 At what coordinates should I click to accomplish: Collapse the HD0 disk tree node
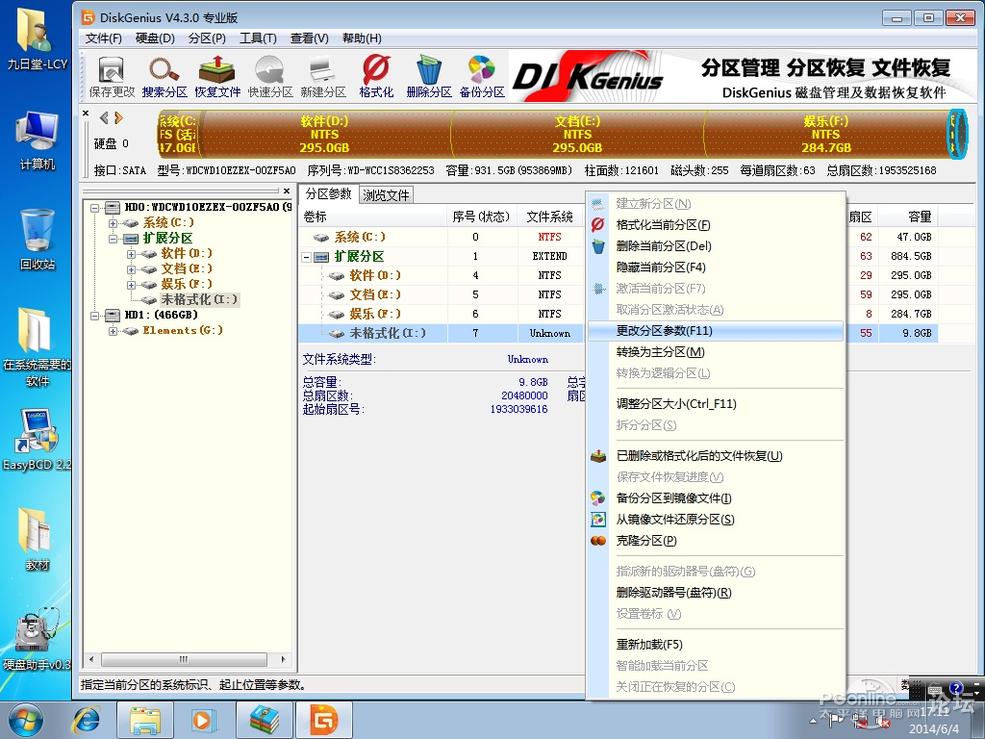(94, 207)
